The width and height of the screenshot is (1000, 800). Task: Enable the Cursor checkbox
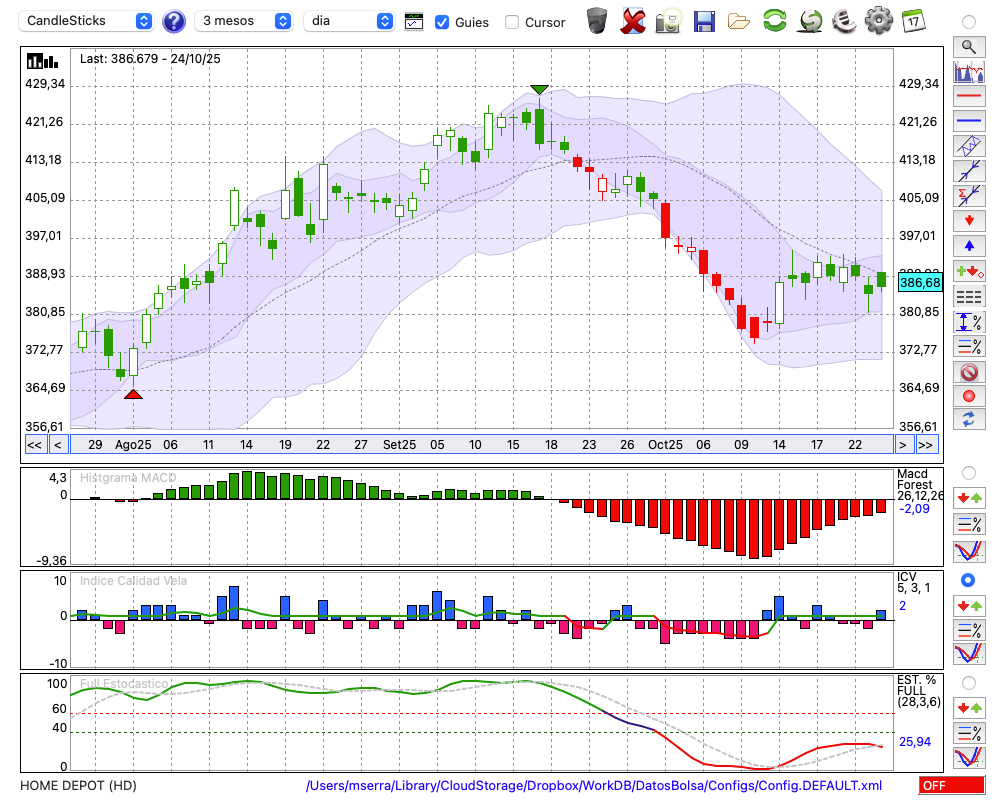coord(512,22)
